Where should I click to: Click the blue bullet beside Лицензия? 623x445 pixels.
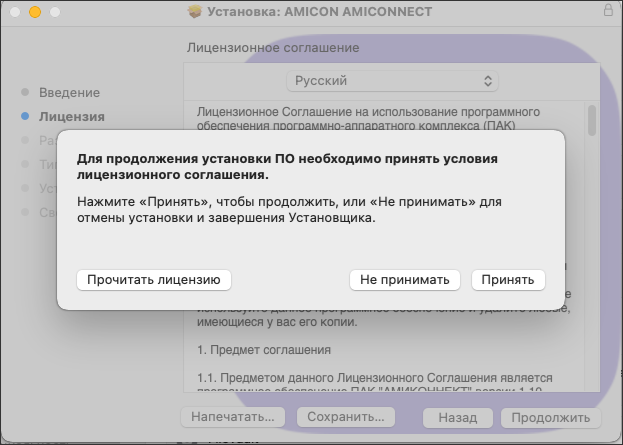[25, 116]
